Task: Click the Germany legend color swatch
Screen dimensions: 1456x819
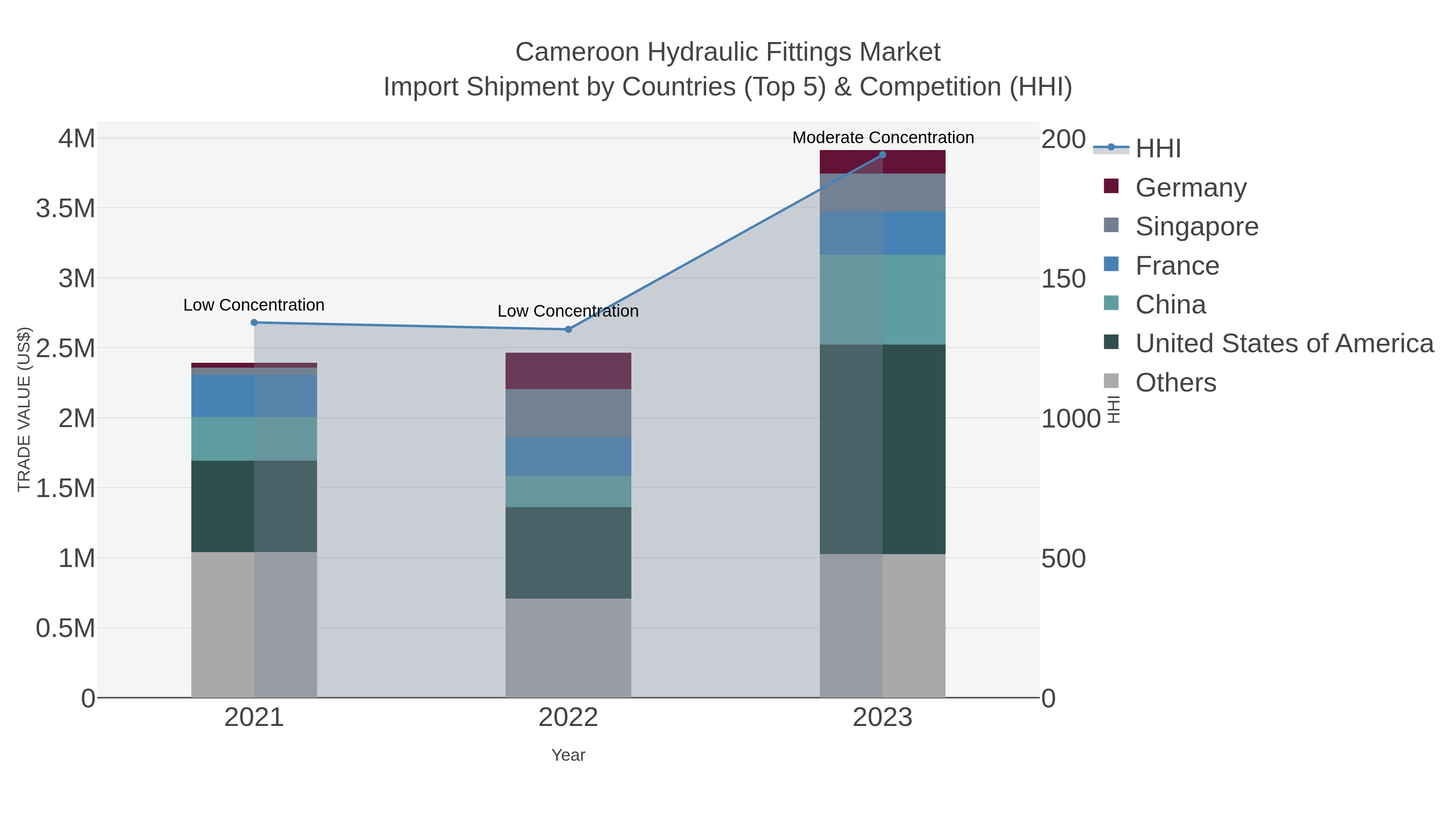Action: [1111, 186]
